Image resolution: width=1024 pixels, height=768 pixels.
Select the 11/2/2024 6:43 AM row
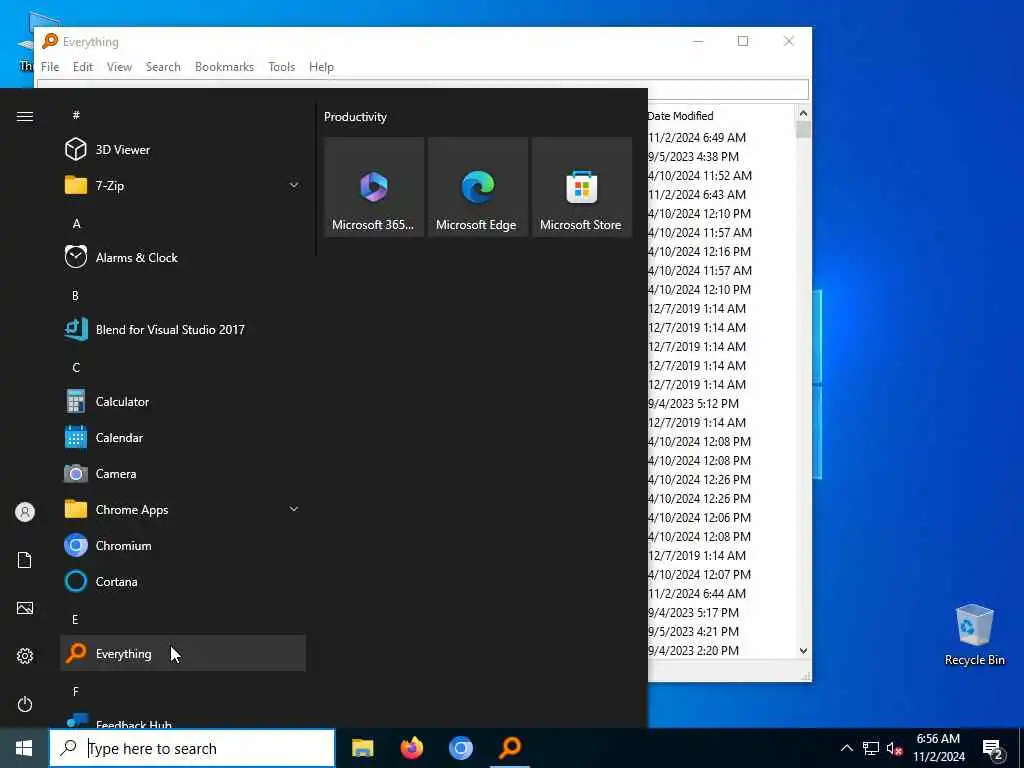(697, 194)
